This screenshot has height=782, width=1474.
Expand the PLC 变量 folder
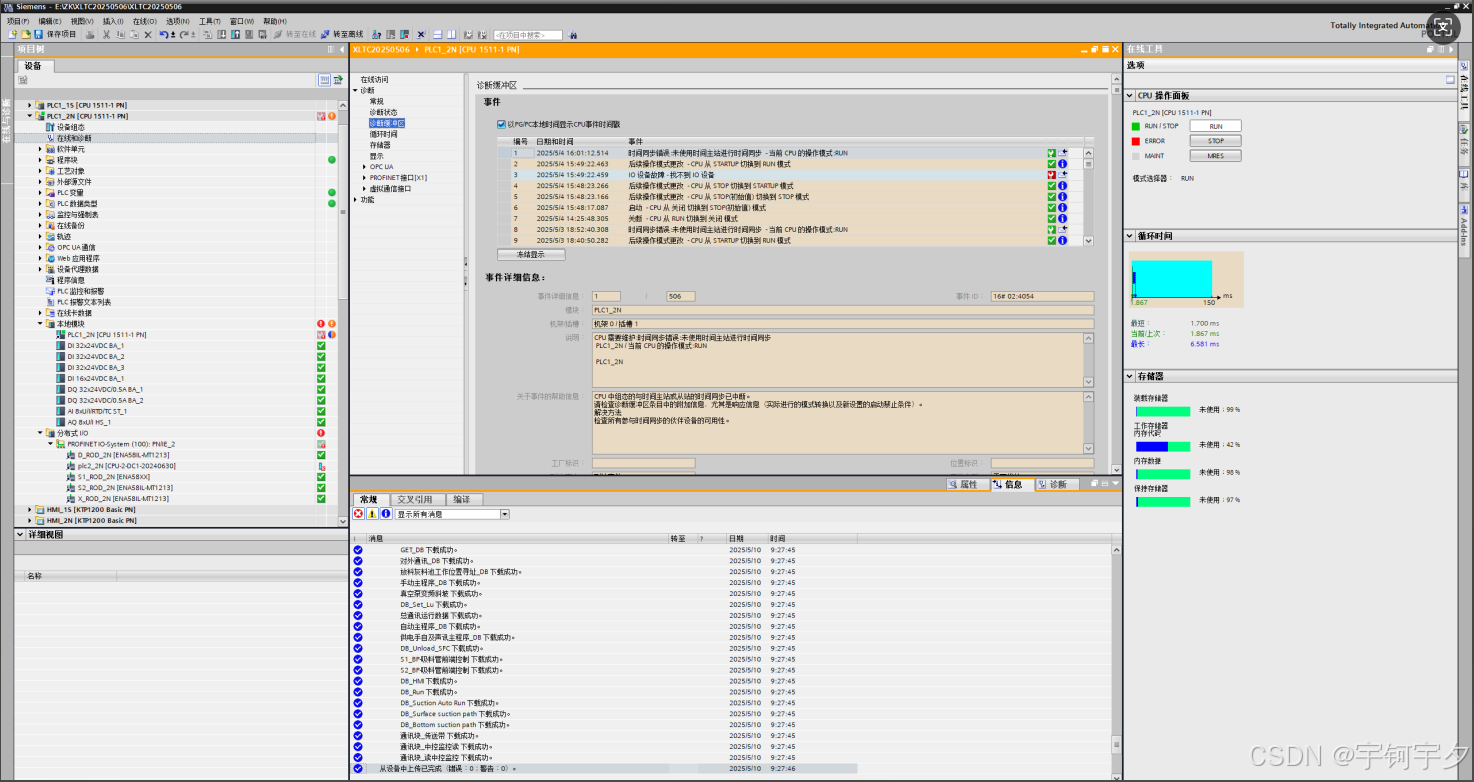click(41, 192)
